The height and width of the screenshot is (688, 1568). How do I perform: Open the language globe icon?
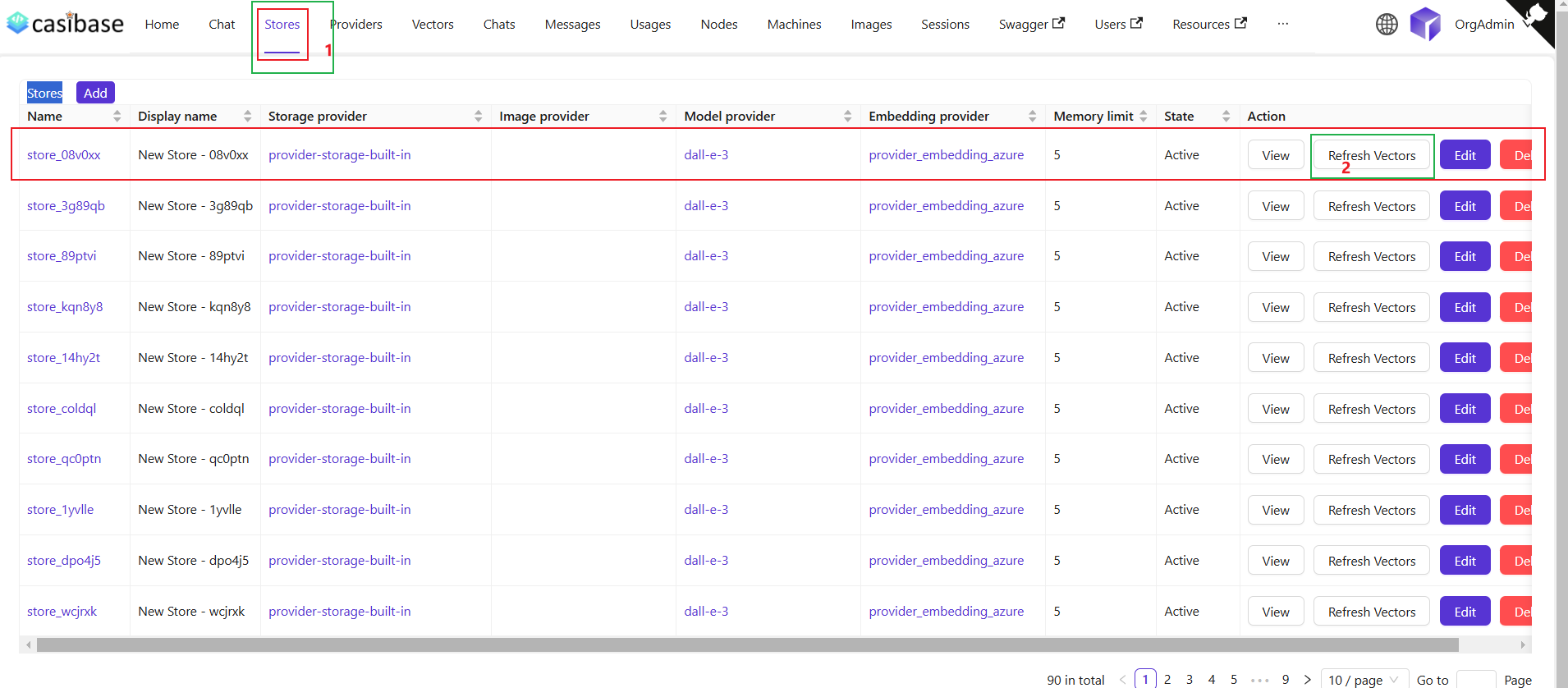tap(1387, 25)
